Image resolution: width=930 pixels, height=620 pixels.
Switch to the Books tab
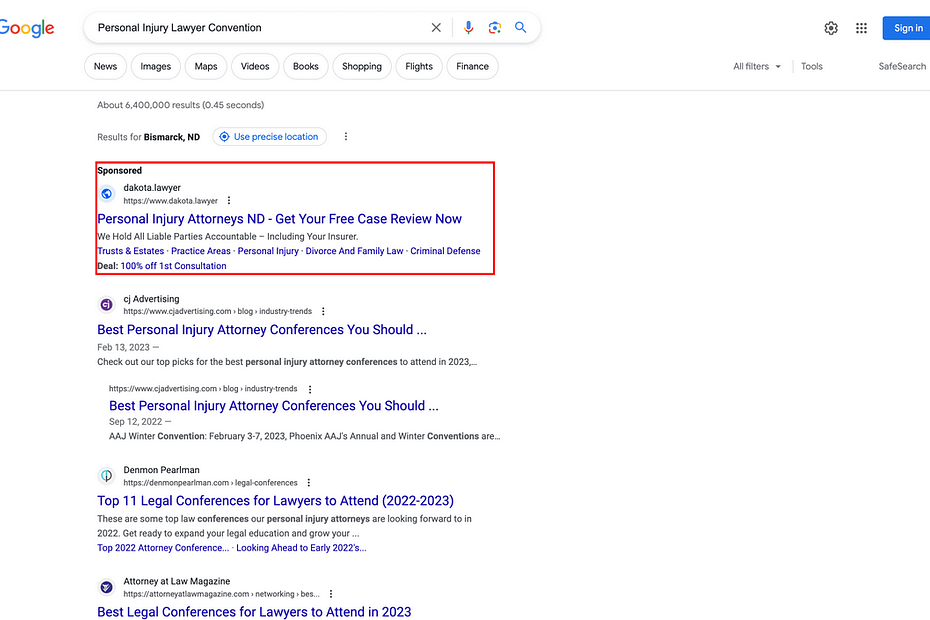coord(305,66)
